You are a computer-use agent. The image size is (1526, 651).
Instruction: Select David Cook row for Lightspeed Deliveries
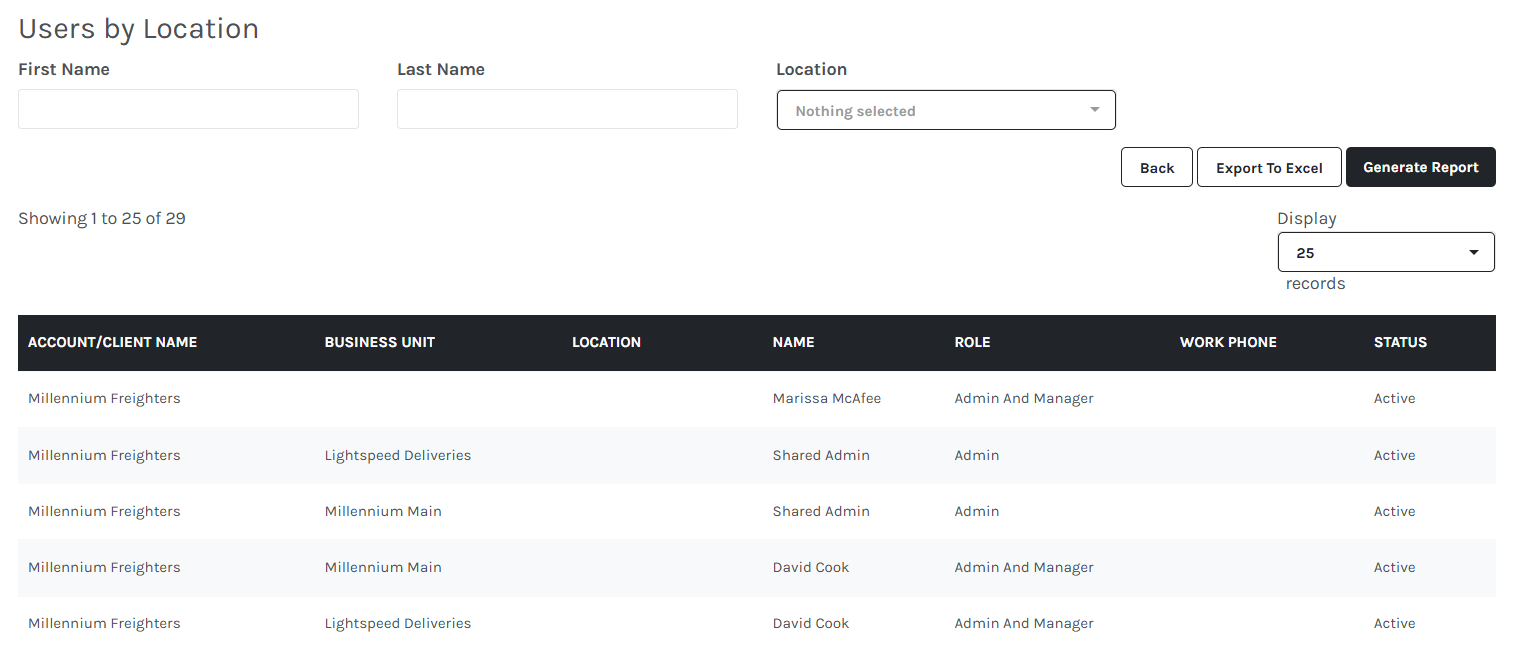coord(757,623)
